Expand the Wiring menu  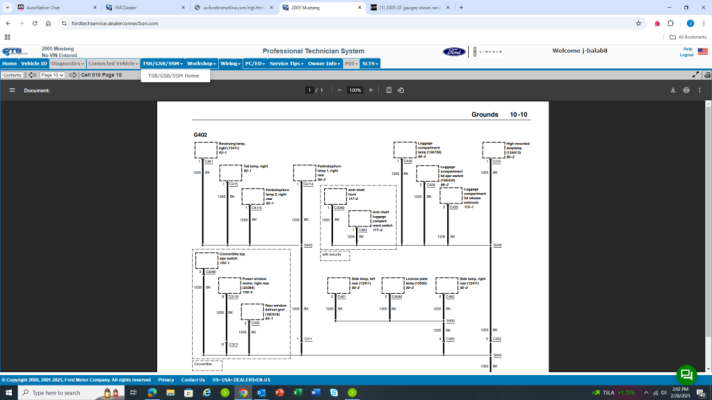click(x=230, y=64)
